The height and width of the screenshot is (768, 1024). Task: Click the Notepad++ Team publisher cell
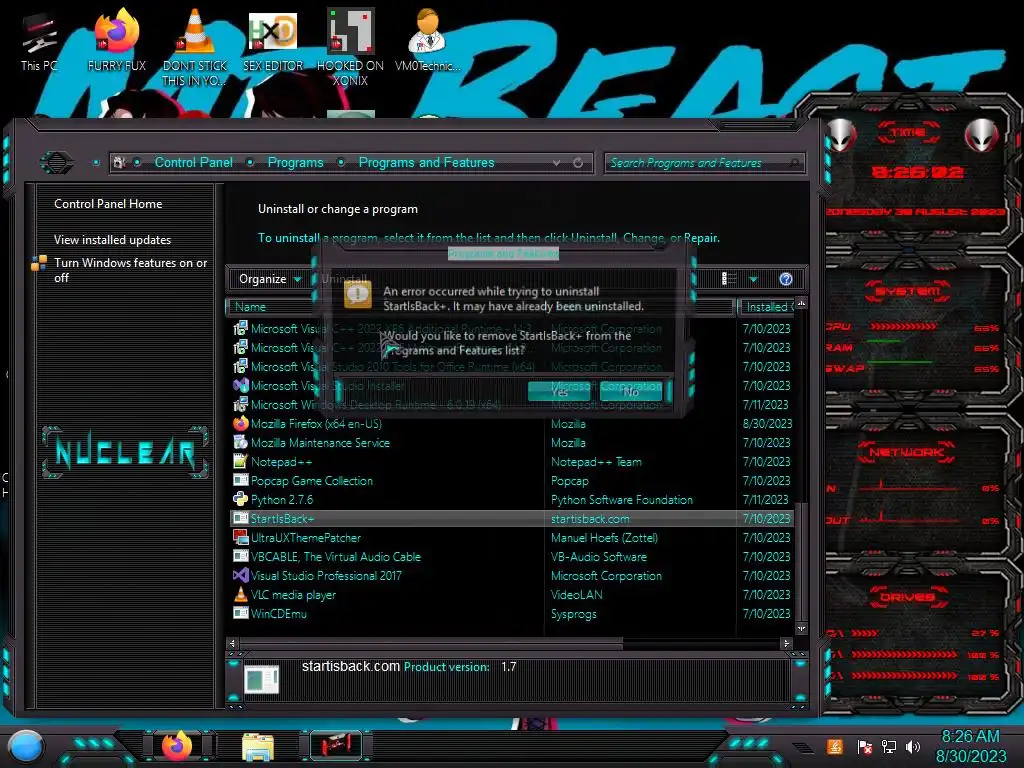tap(596, 462)
